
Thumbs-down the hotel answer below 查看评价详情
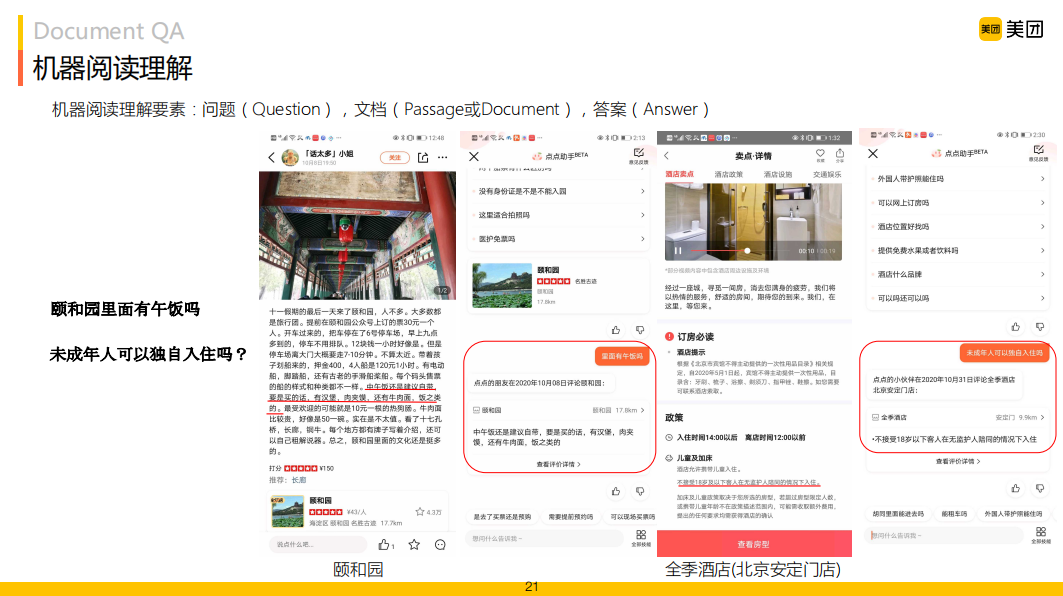pos(1040,488)
